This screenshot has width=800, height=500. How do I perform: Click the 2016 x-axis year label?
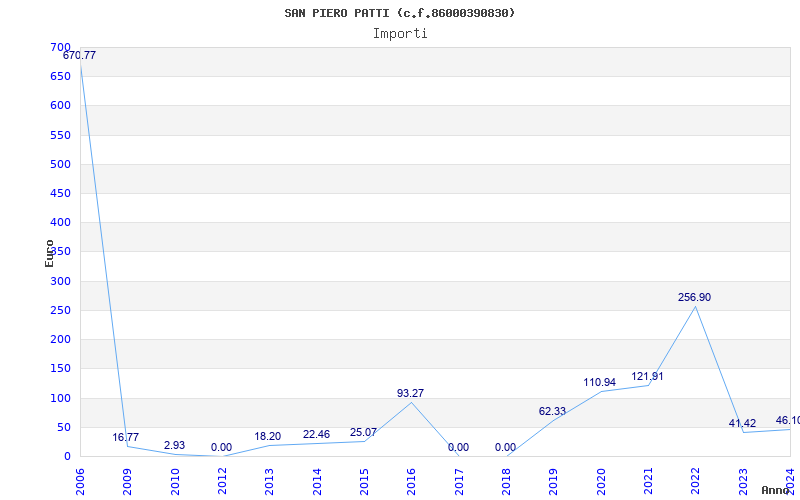coord(411,481)
